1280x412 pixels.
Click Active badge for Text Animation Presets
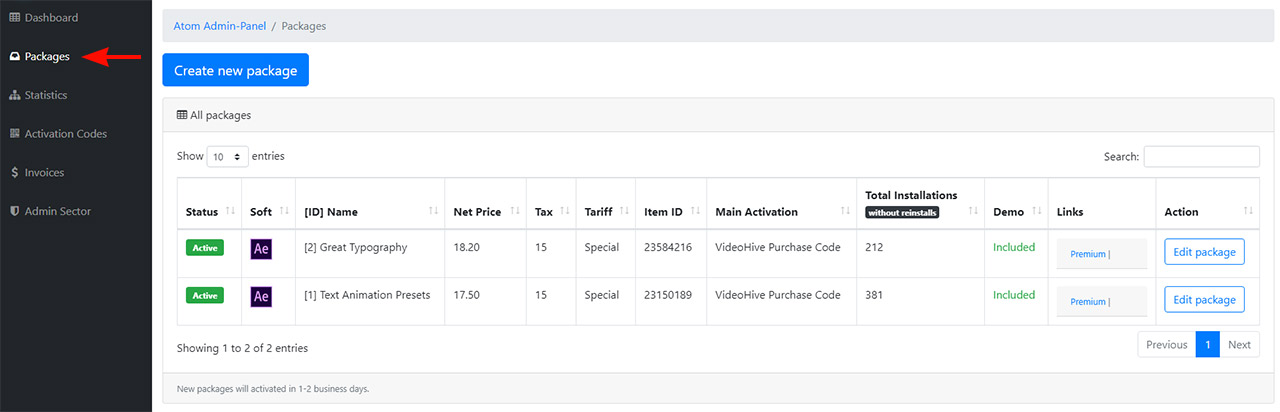tap(205, 296)
